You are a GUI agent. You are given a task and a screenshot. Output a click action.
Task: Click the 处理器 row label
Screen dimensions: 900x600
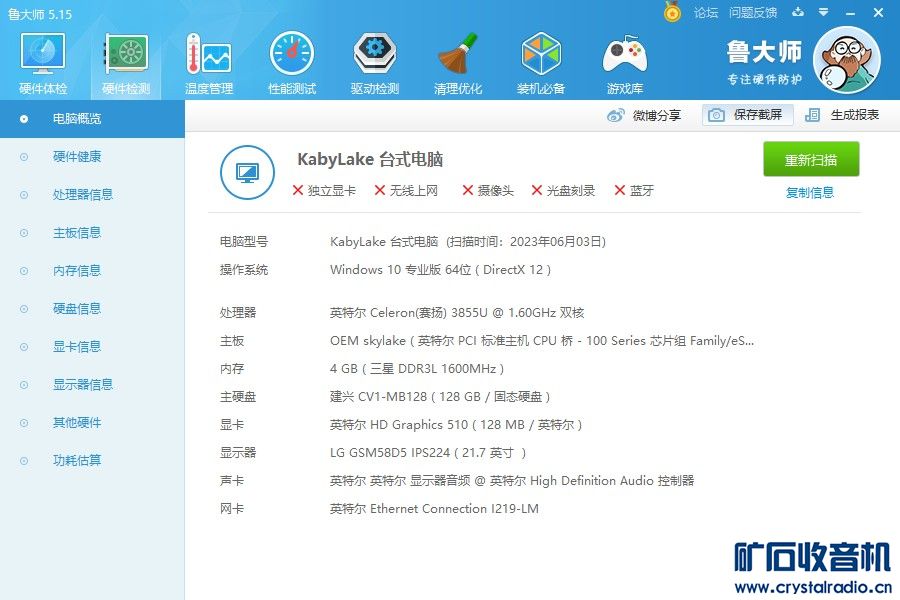pyautogui.click(x=238, y=313)
